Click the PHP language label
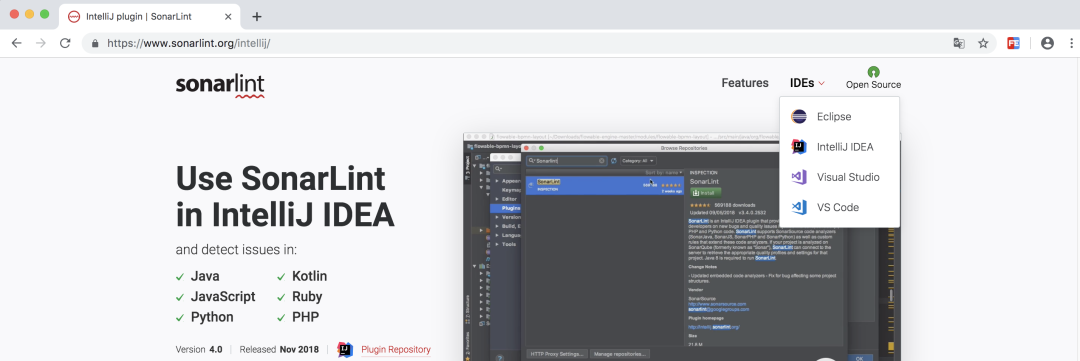The image size is (1080, 361). coord(305,318)
